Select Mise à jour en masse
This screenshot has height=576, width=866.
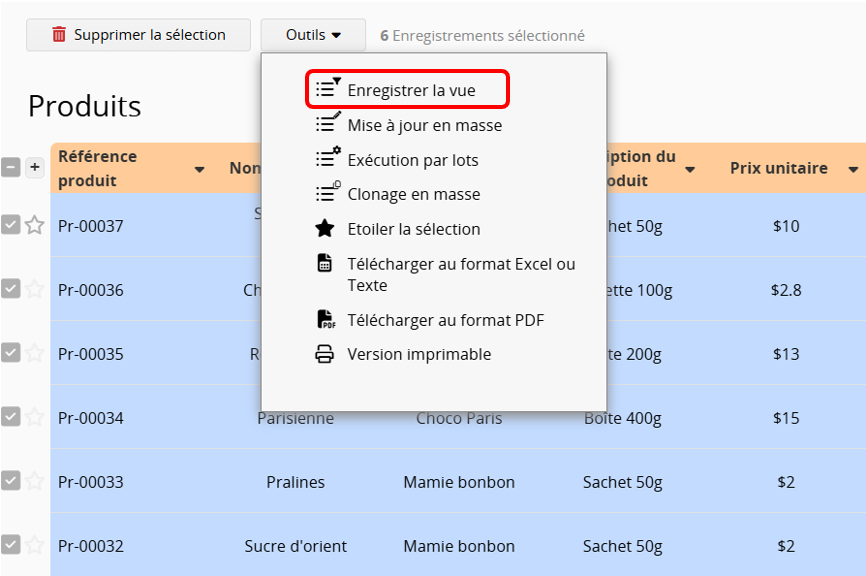(424, 125)
